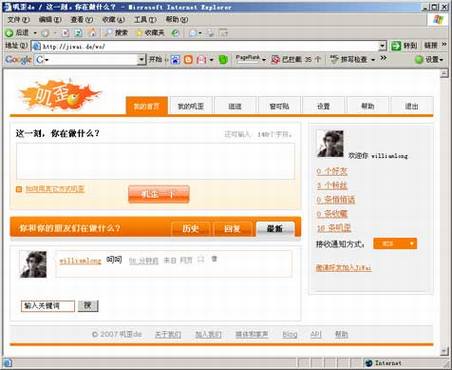
Task: Click the IE Back (后退) arrow icon
Action: click(9, 33)
